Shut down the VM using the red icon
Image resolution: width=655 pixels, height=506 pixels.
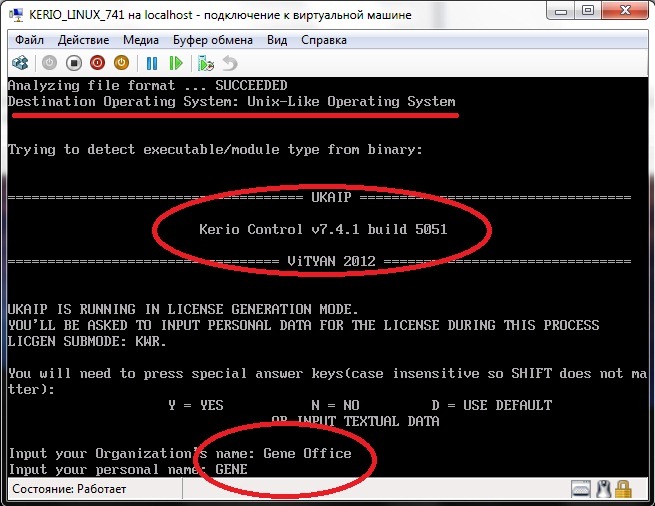(x=97, y=62)
